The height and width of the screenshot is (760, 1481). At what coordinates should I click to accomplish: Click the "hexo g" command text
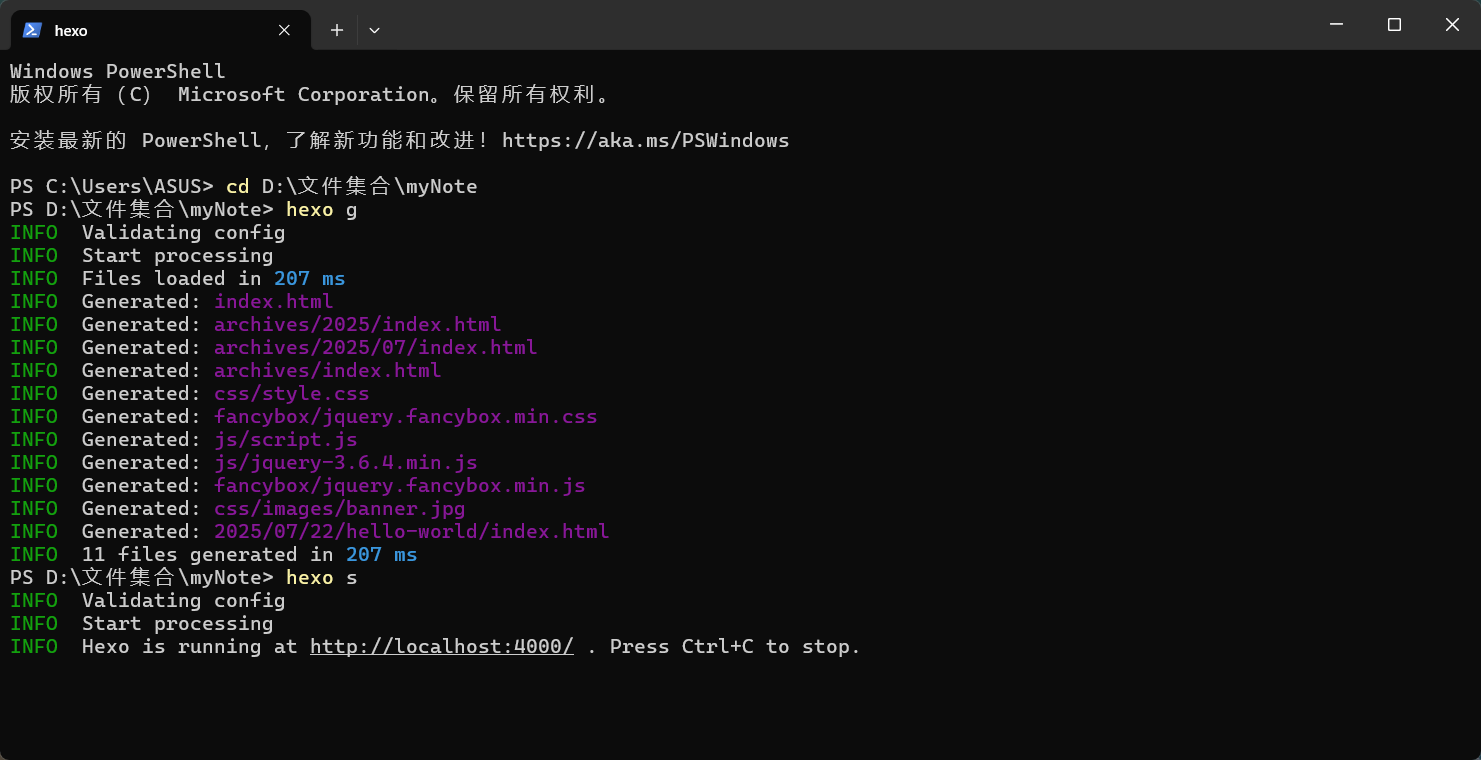click(321, 210)
